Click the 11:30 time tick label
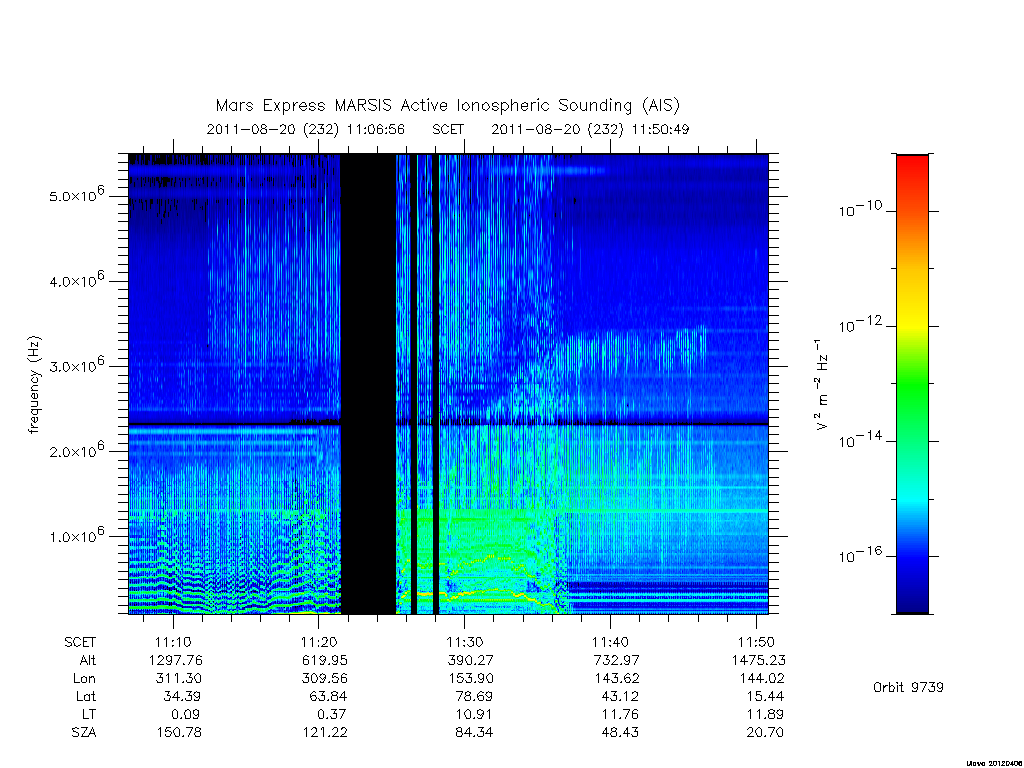This screenshot has width=1024, height=768. (464, 643)
